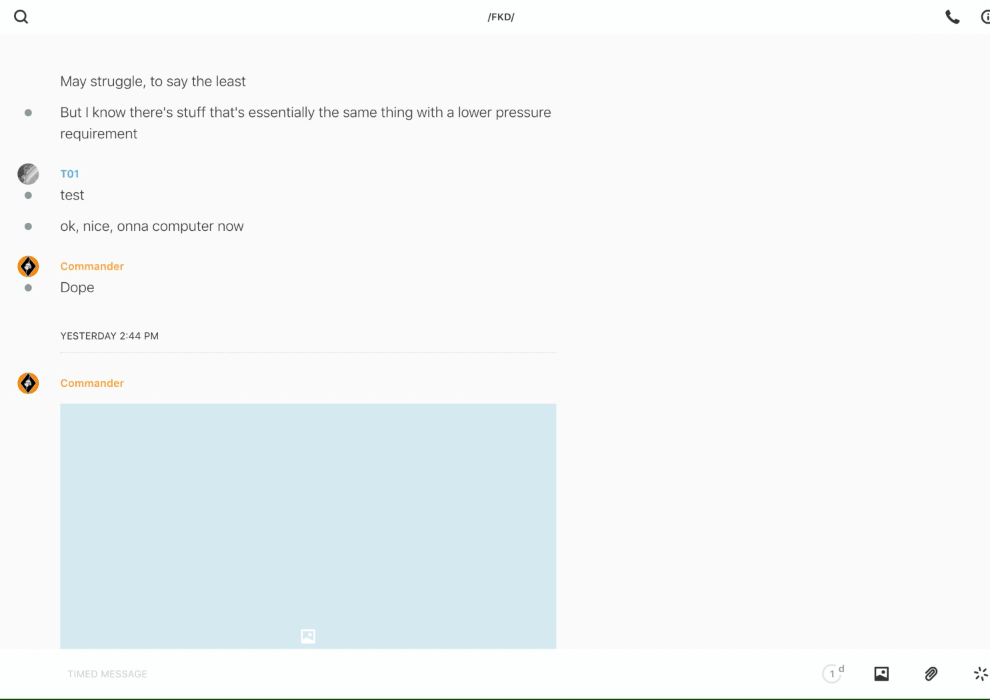Add a picture using the image icon
Image resolution: width=990 pixels, height=700 pixels.
tap(881, 674)
